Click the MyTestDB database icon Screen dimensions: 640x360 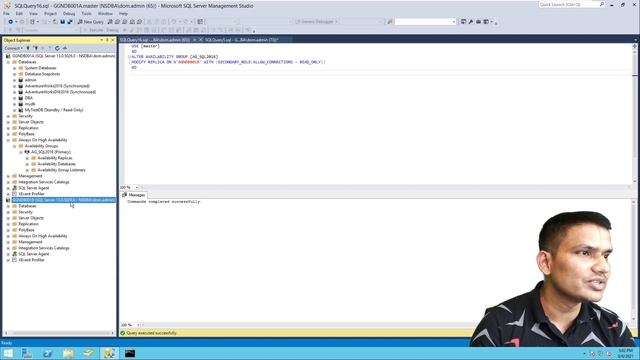point(21,110)
